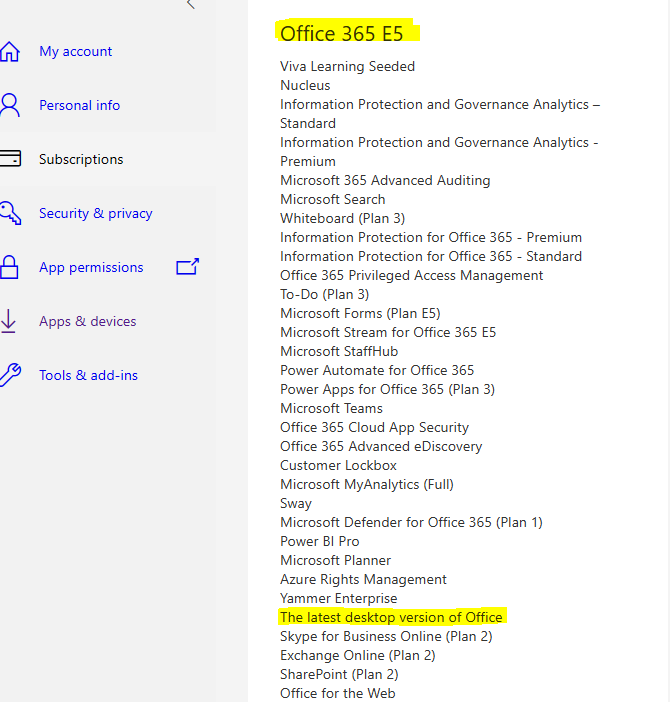670x702 pixels.
Task: Click Governance Analytics - Premium entry
Action: (439, 152)
